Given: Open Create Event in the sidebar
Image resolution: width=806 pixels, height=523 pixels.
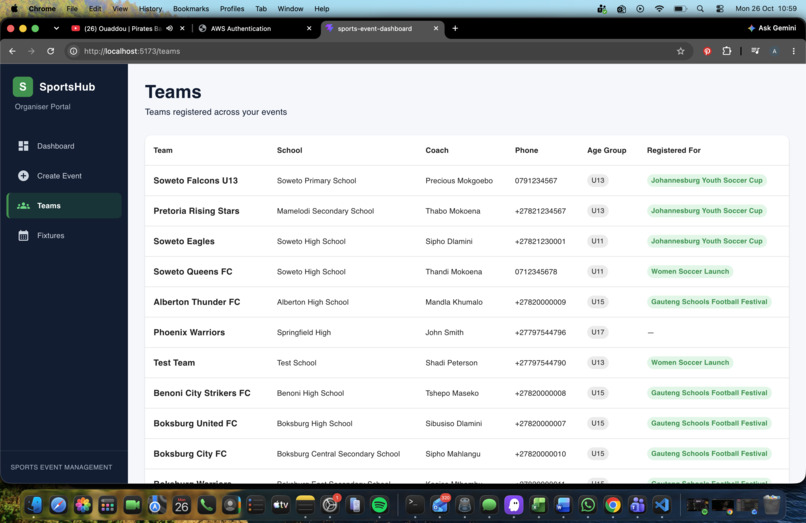Looking at the screenshot, I should (x=64, y=176).
